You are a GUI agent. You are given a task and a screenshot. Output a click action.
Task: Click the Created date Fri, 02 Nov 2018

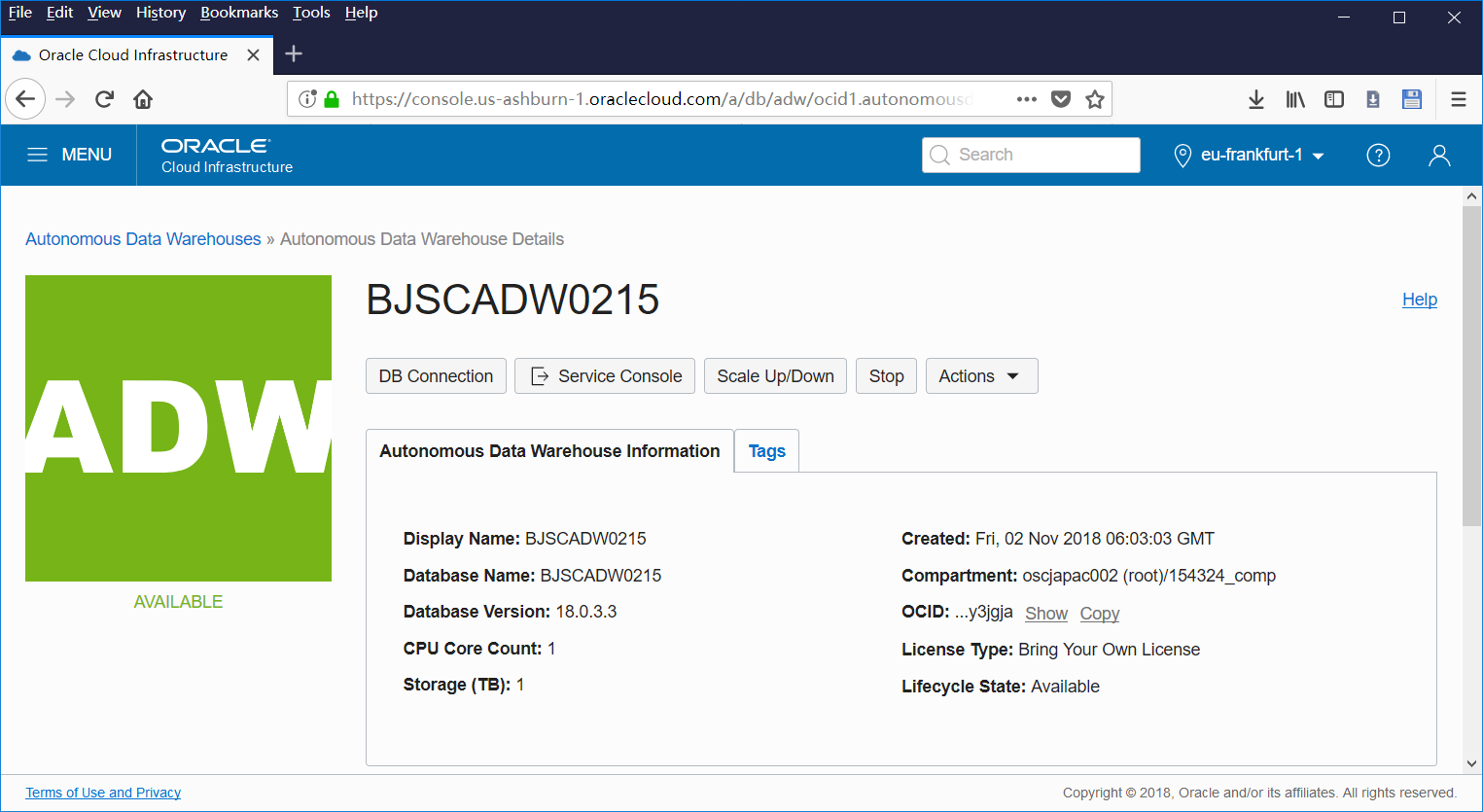[x=1095, y=539]
